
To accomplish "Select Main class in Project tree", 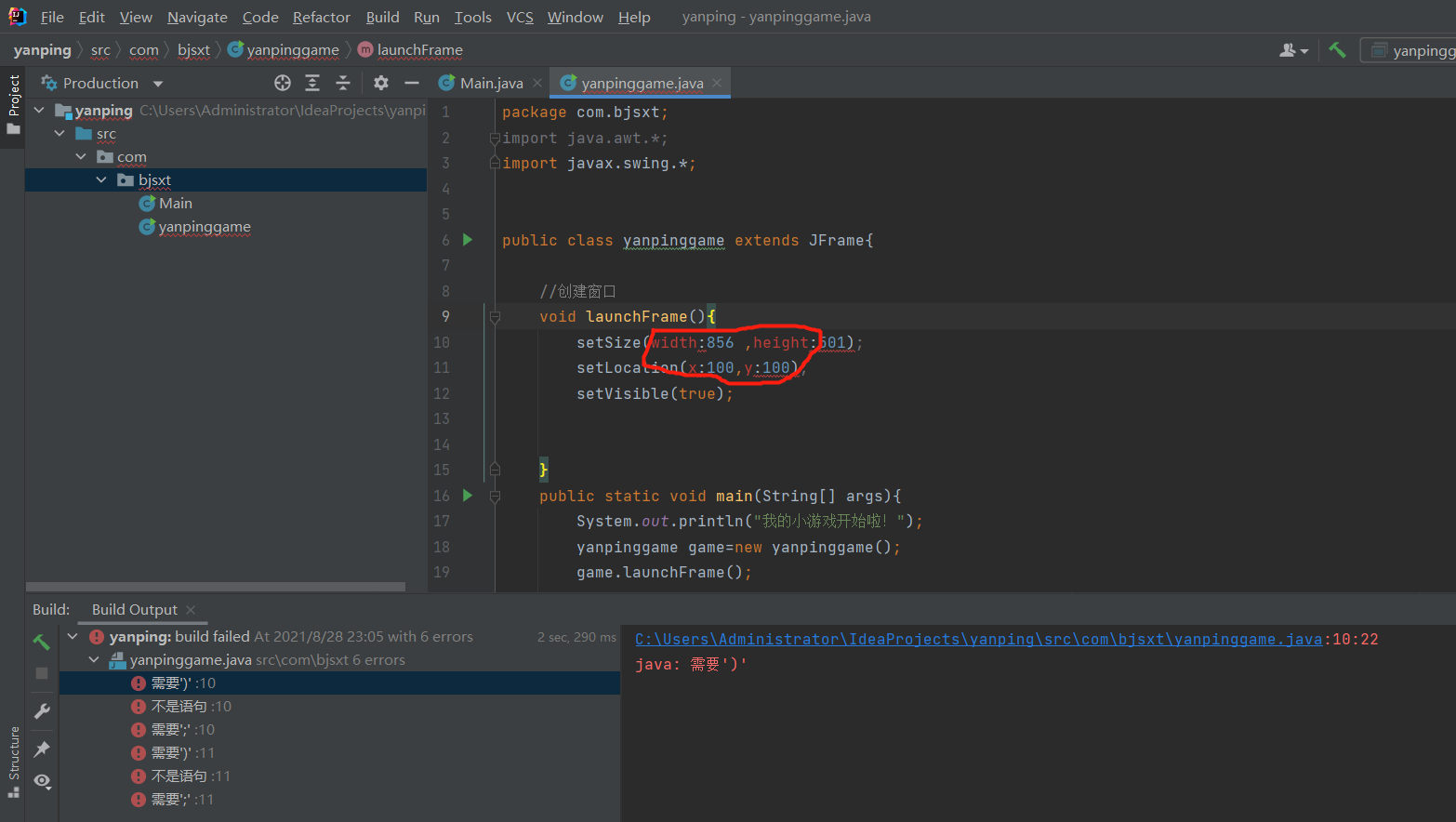I will click(165, 203).
